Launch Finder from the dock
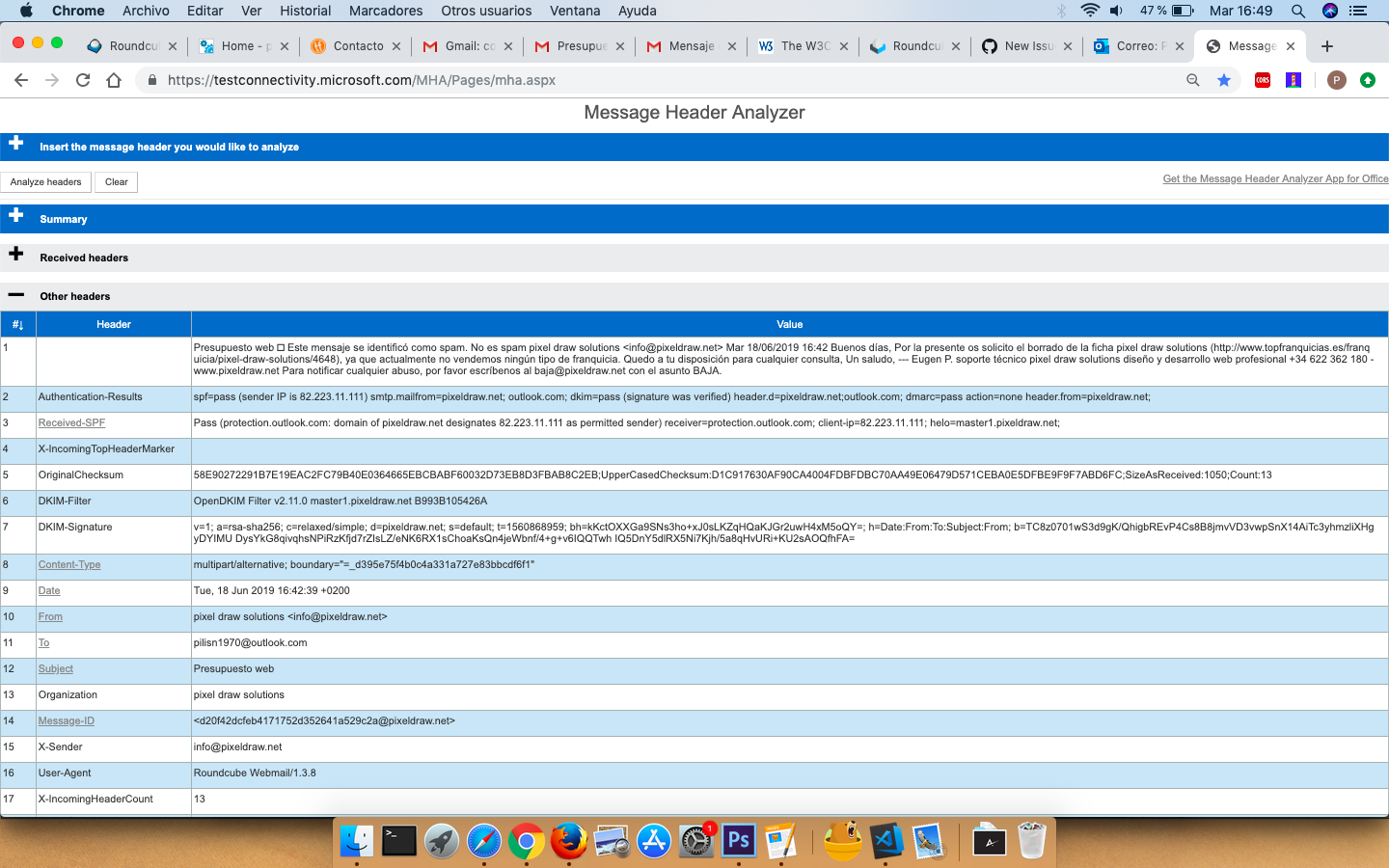 [357, 841]
